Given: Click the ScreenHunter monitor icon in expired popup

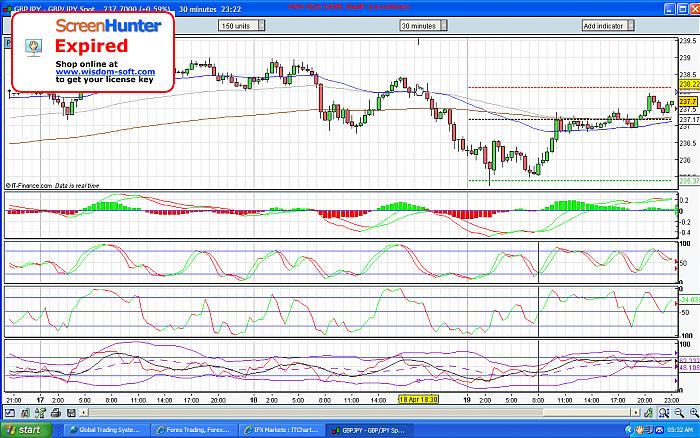Looking at the screenshot, I should (x=33, y=47).
